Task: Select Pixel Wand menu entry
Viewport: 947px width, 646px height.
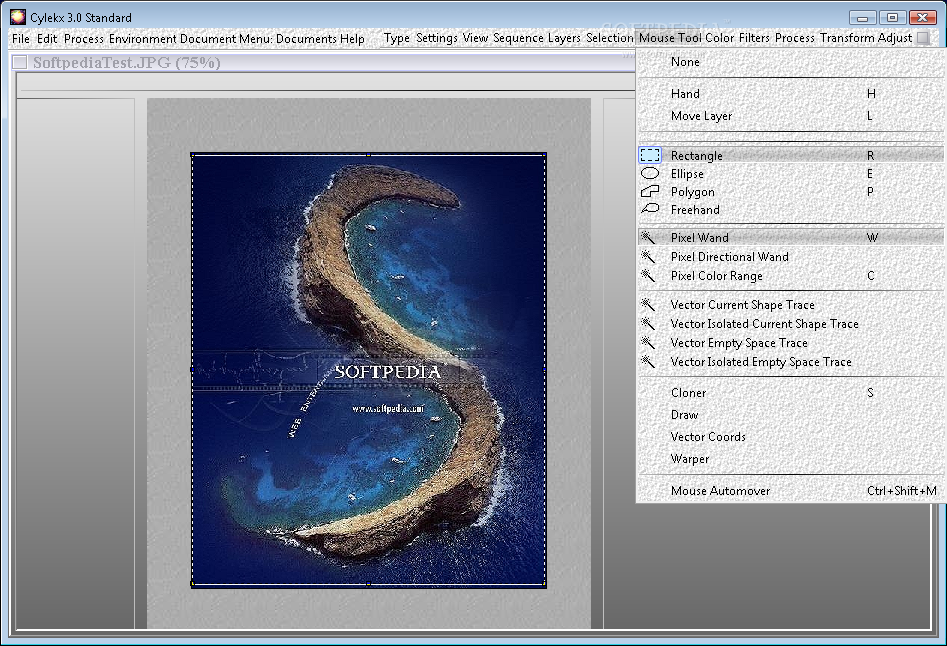Action: pyautogui.click(x=790, y=237)
